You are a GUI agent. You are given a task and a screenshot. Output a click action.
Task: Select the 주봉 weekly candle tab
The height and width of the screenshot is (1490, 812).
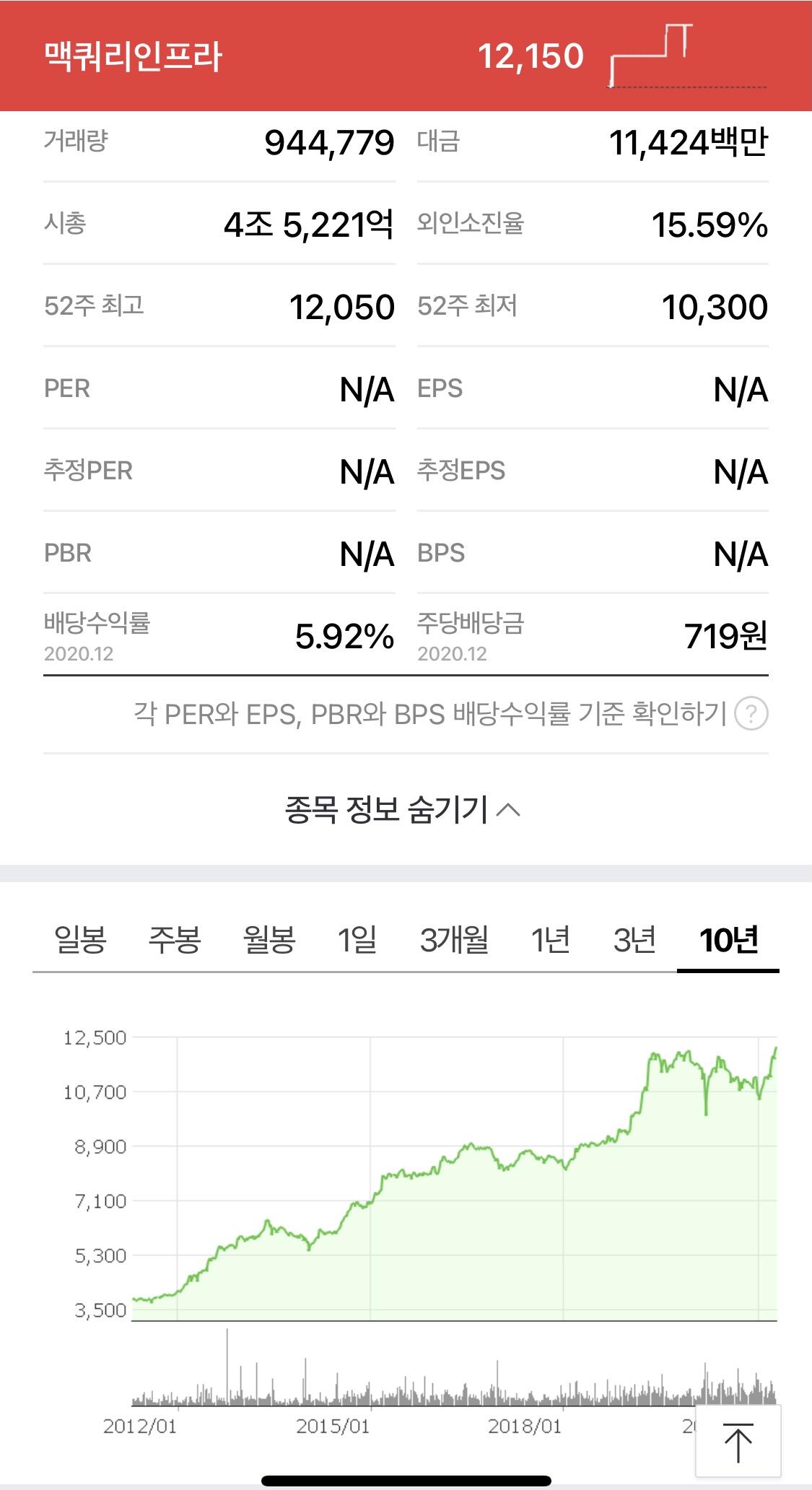pos(174,940)
